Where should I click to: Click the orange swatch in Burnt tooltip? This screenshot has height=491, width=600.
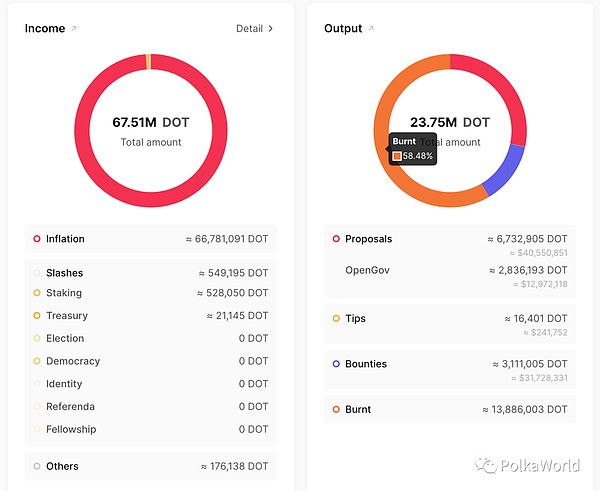[397, 156]
